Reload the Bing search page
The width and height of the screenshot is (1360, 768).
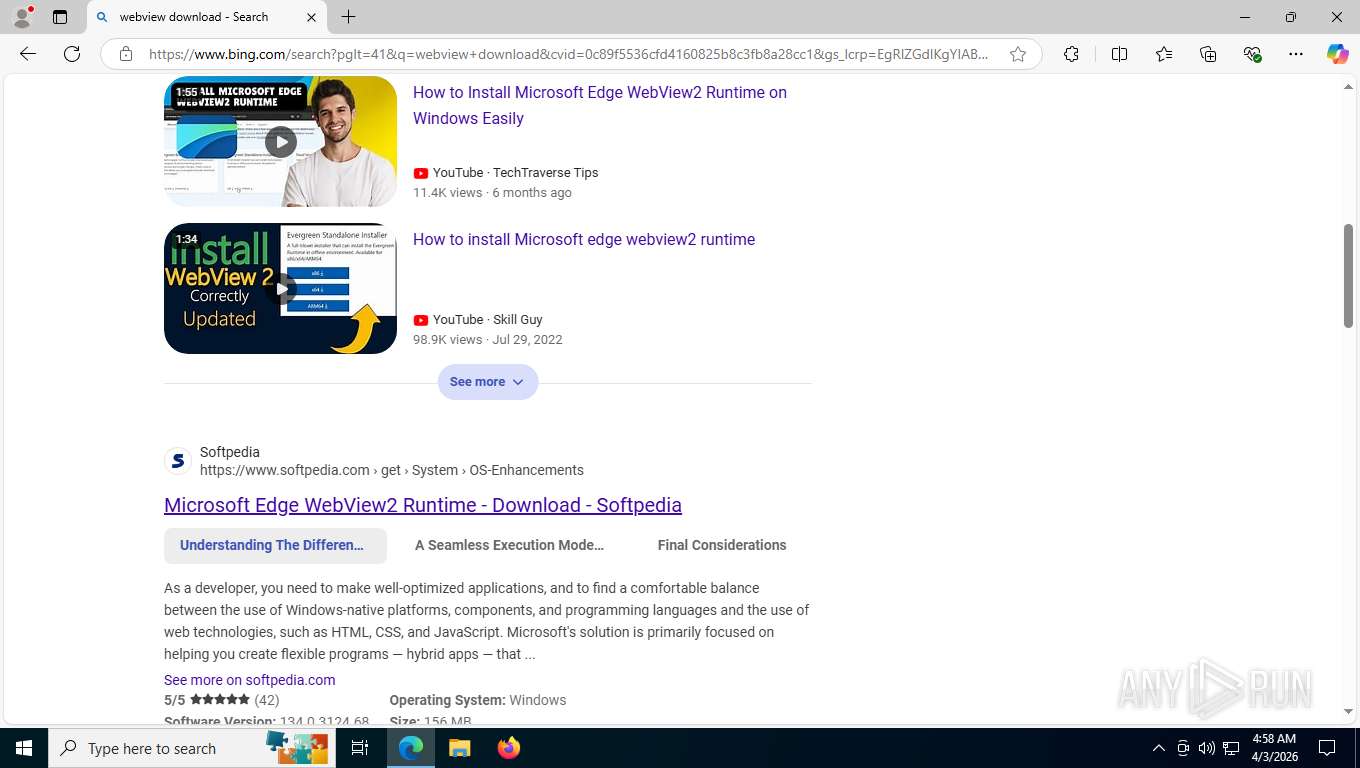(x=72, y=54)
